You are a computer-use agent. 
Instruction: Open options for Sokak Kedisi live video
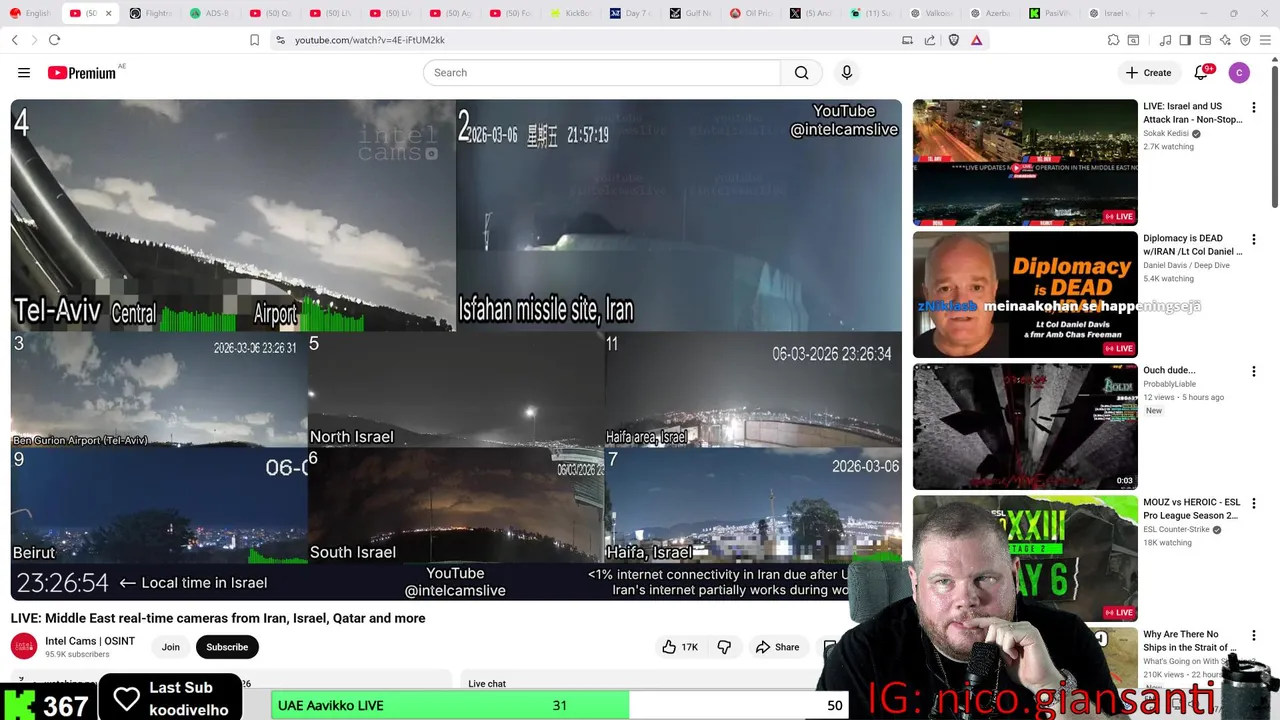point(1254,107)
